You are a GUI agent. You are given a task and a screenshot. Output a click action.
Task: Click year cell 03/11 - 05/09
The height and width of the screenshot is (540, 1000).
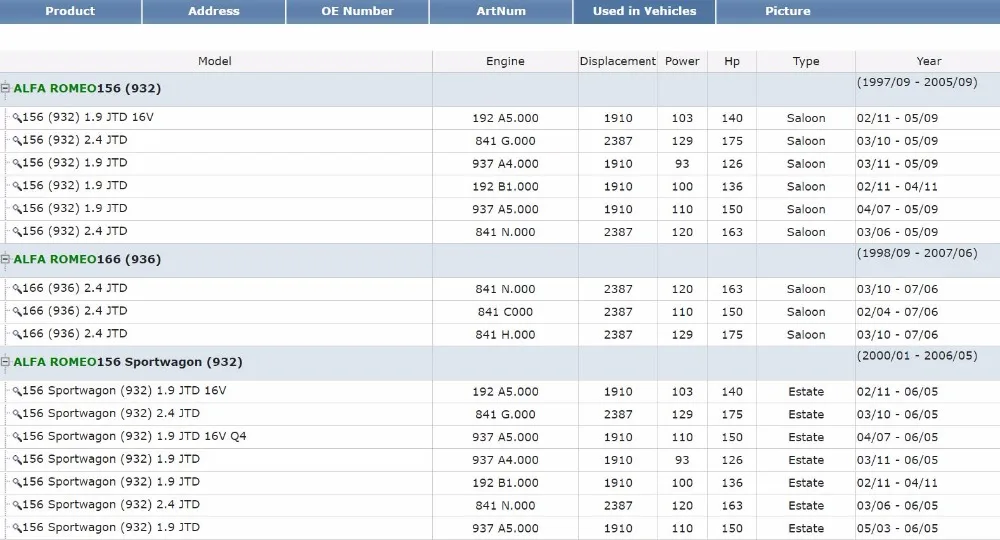coord(897,164)
